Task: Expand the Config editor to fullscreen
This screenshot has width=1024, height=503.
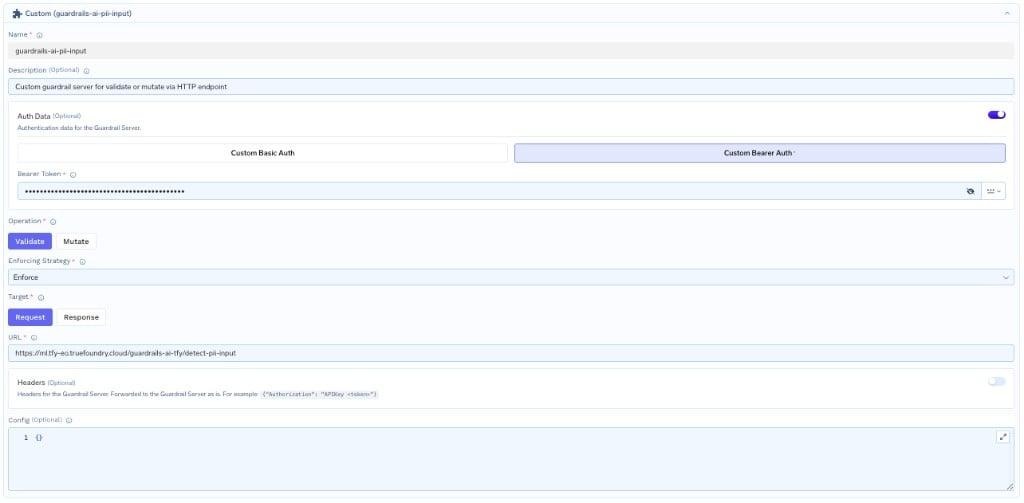Action: (1003, 437)
